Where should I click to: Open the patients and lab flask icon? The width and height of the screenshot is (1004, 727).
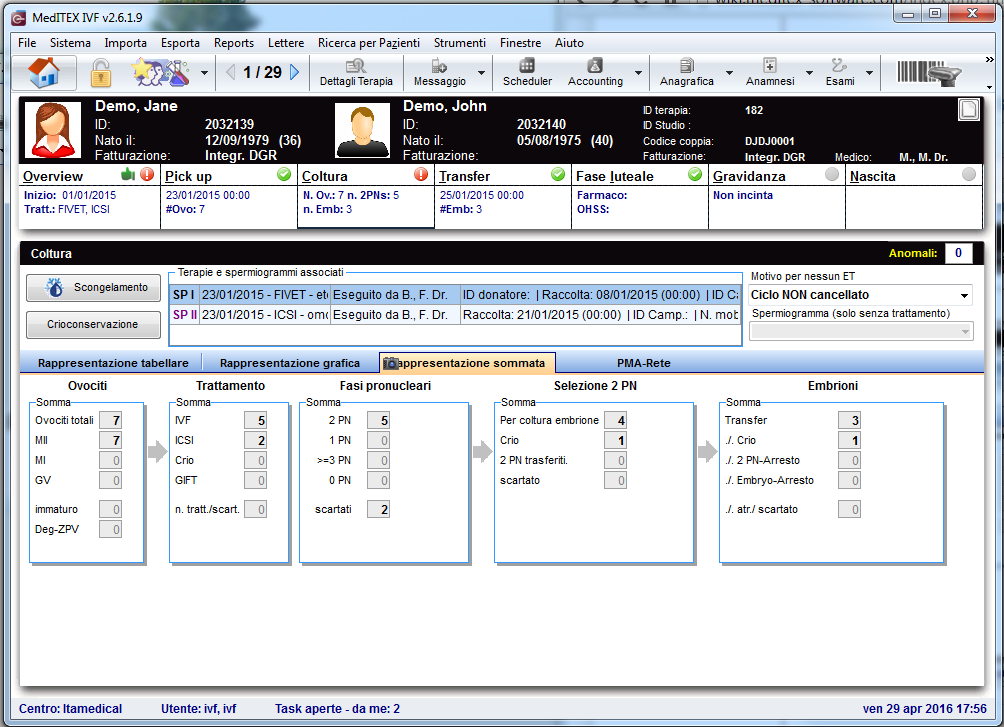(161, 72)
